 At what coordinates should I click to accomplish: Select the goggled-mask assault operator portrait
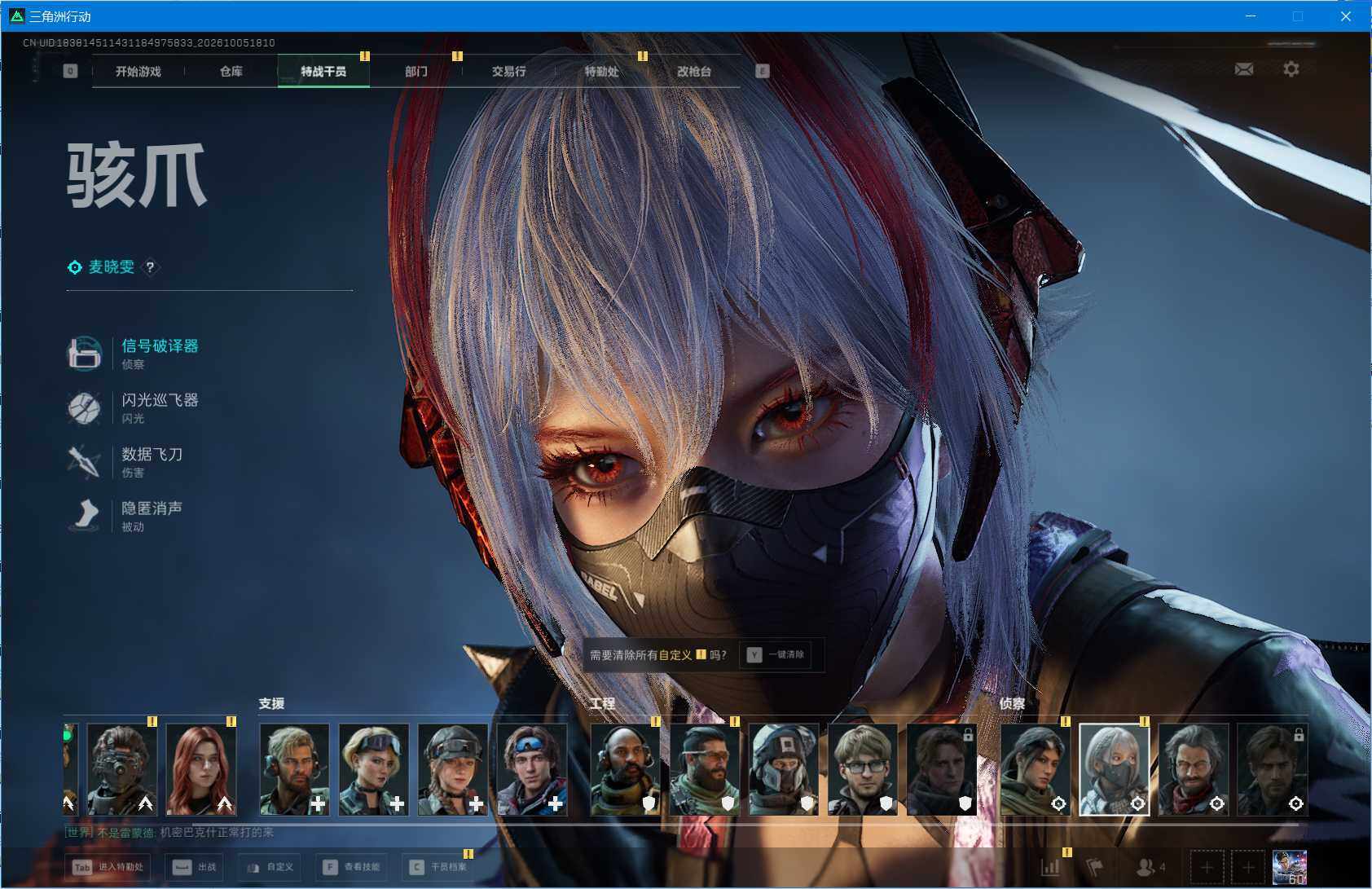pos(122,769)
